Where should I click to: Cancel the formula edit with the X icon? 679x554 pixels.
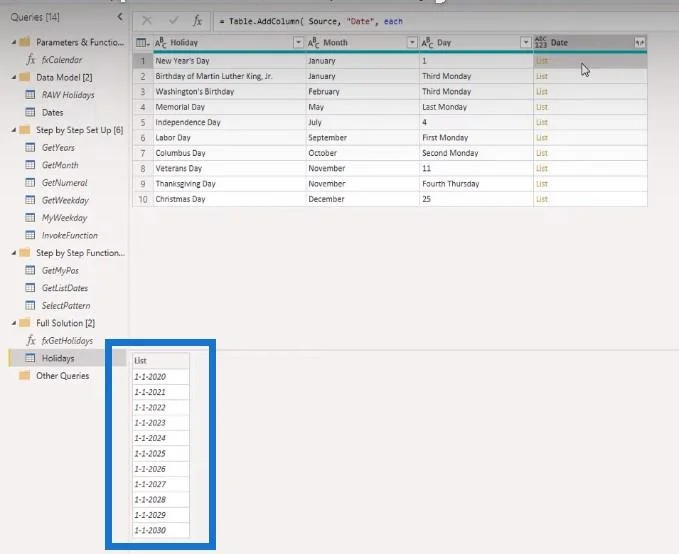coord(147,20)
